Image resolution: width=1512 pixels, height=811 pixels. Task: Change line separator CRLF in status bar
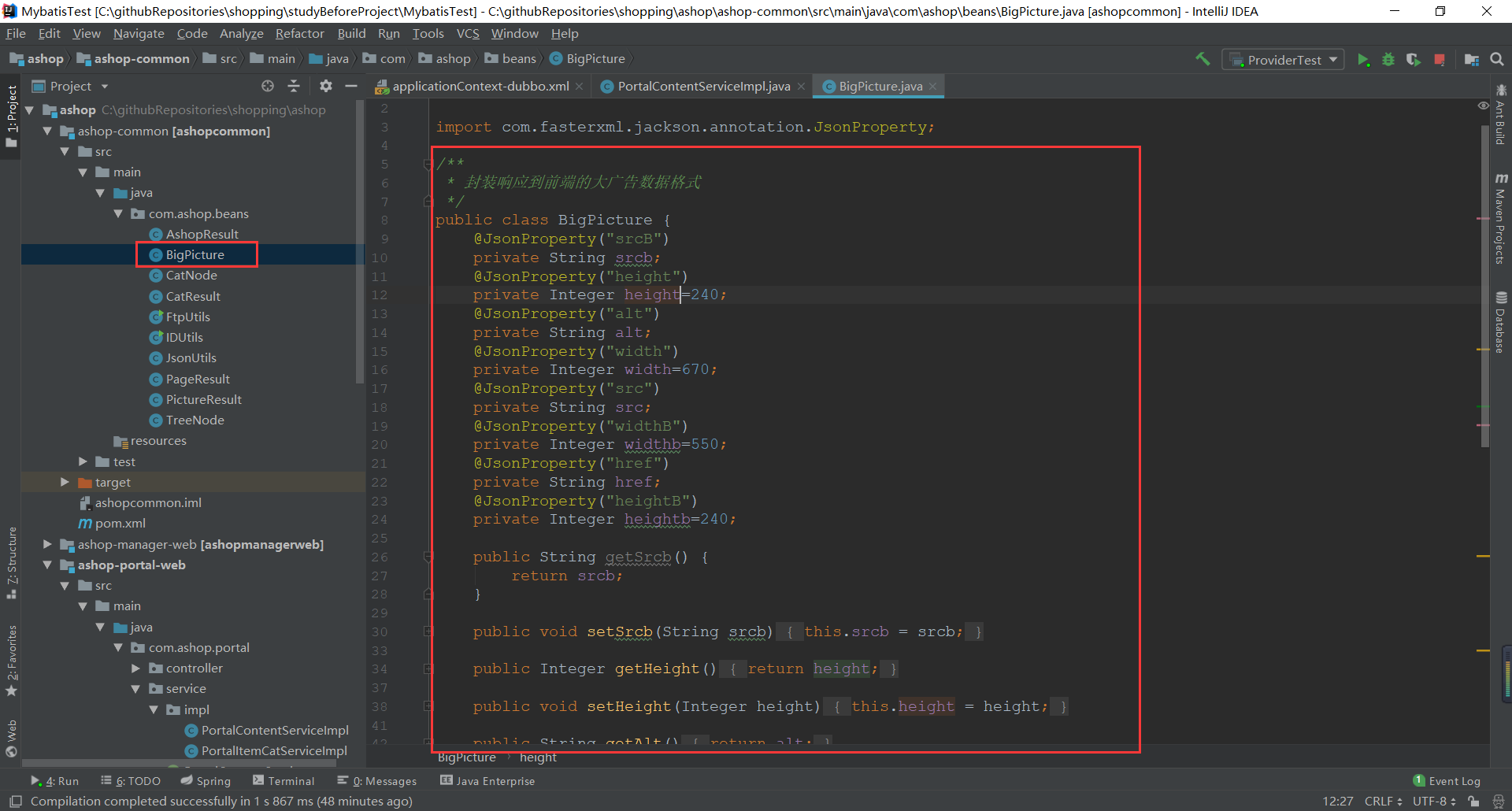[x=1383, y=801]
